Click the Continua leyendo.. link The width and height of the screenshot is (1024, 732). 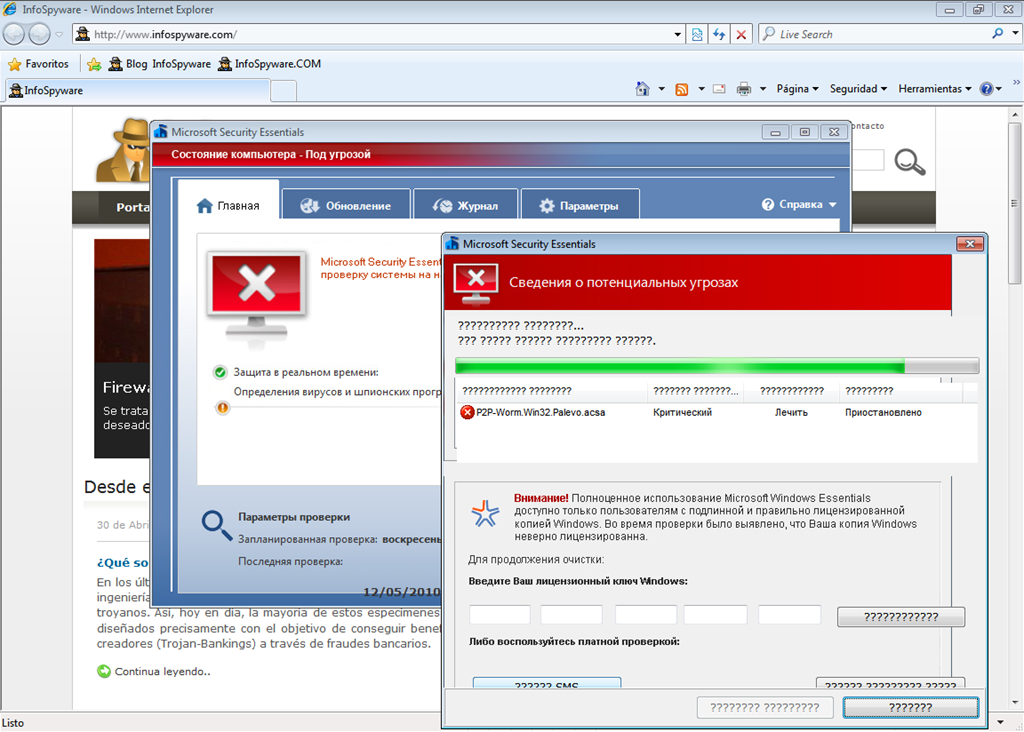point(163,671)
